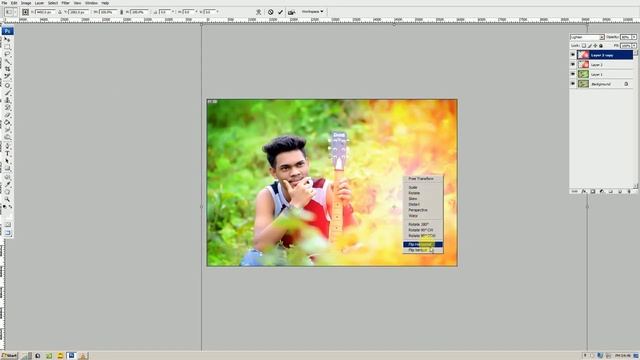The image size is (640, 360).
Task: Select the Zoom tool
Action: tap(7, 199)
